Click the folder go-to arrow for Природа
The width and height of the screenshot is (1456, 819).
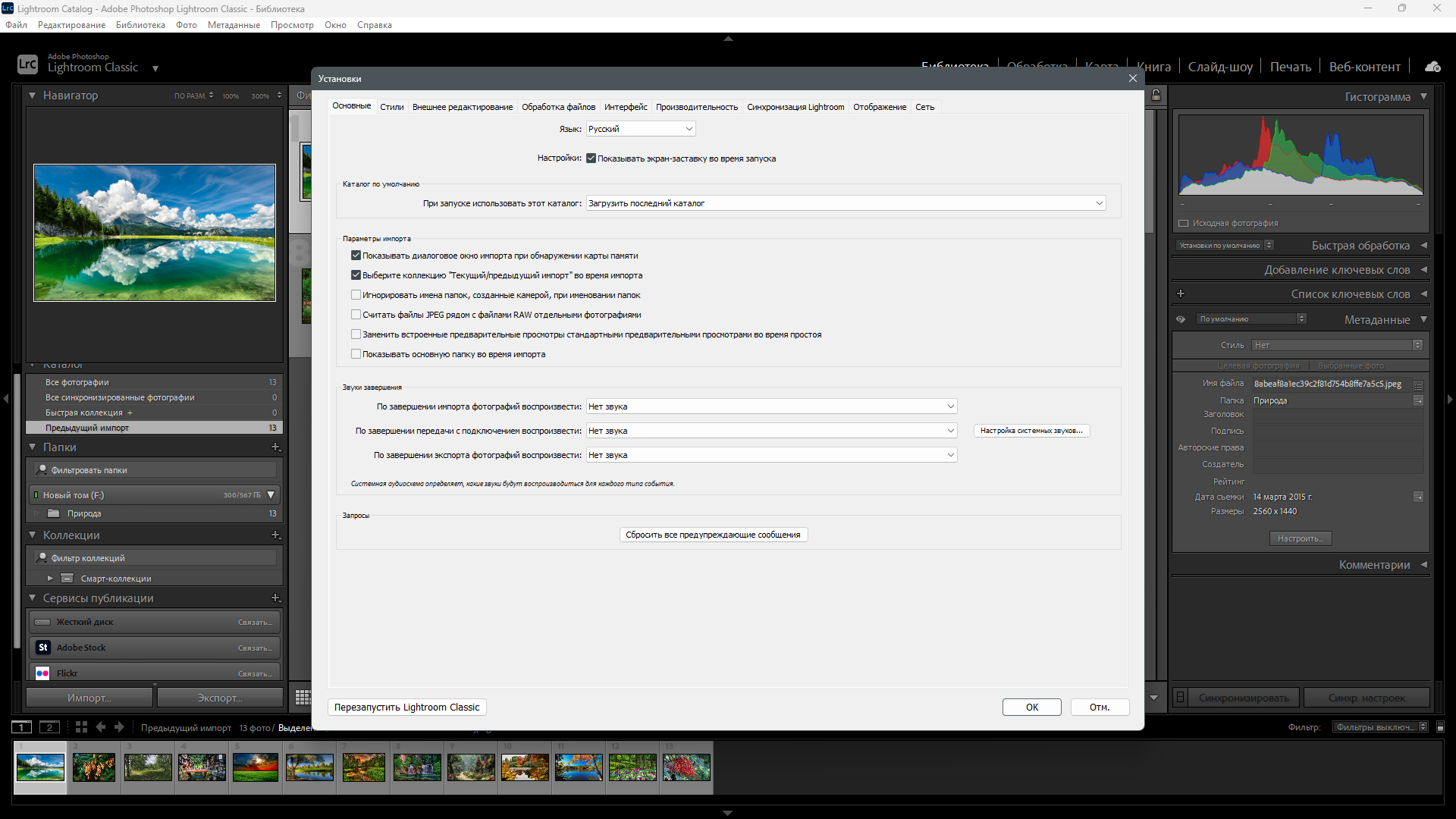click(x=1418, y=401)
